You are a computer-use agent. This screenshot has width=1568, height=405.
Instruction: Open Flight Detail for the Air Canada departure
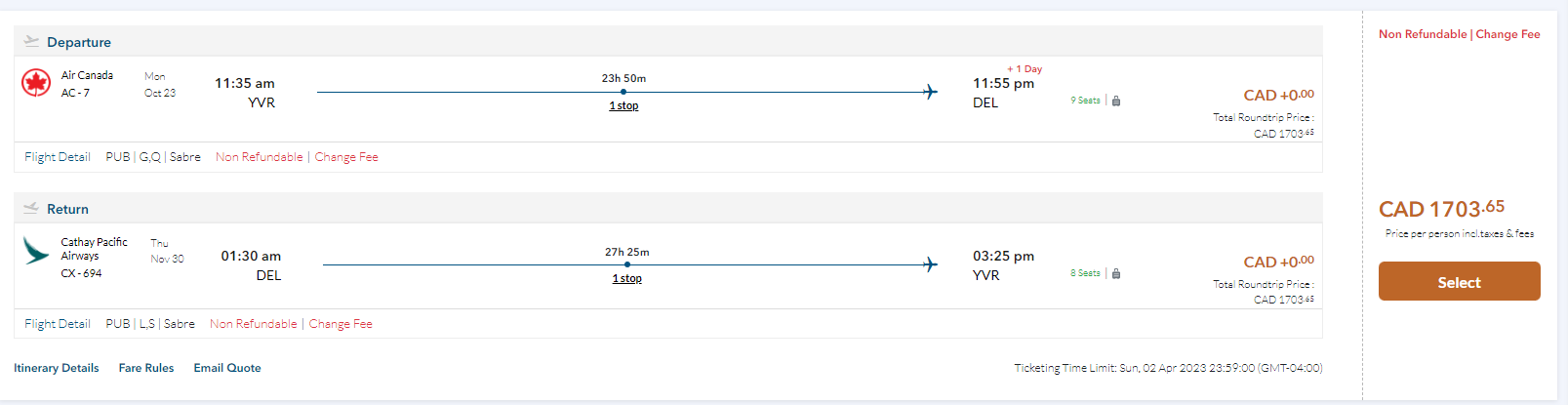point(58,157)
